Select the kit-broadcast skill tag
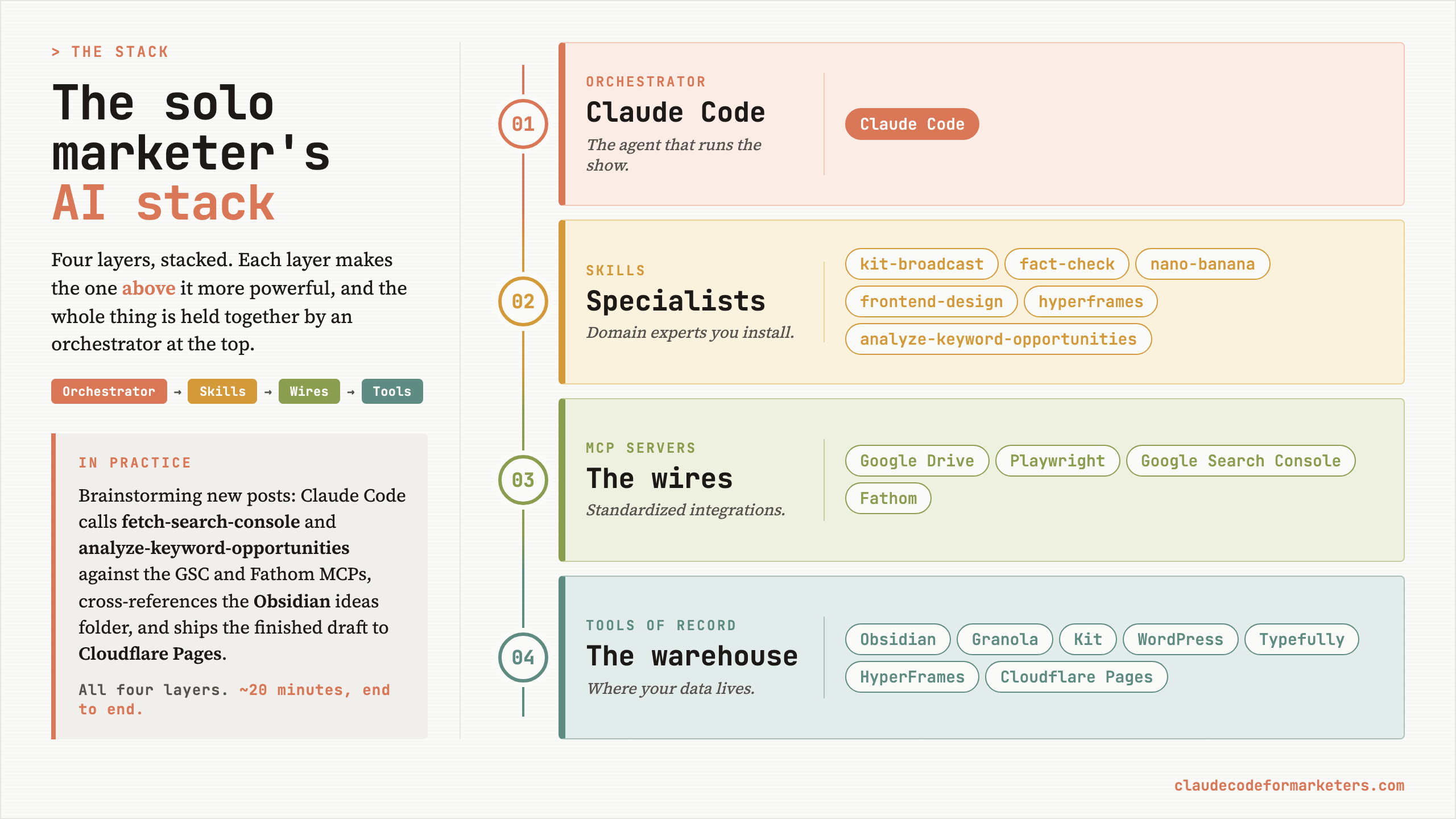Screen dimensions: 1456x819 [x=921, y=264]
